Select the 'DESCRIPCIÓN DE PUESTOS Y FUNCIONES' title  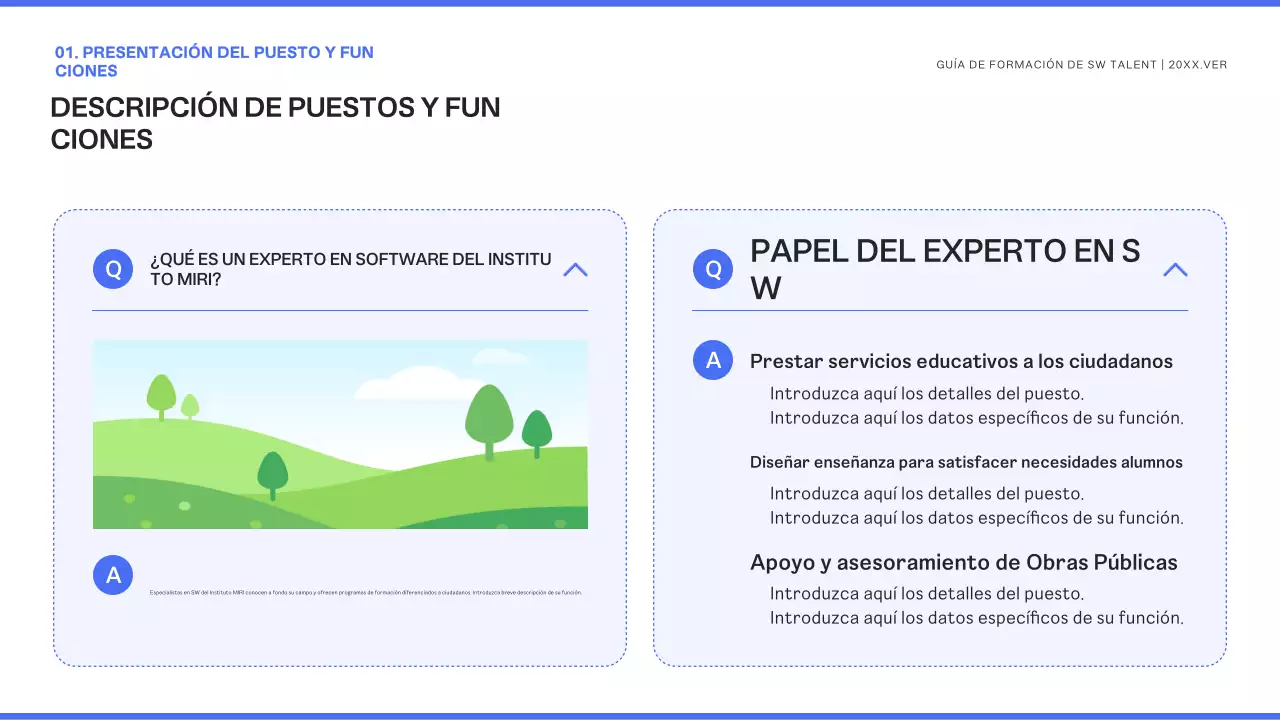coord(275,123)
